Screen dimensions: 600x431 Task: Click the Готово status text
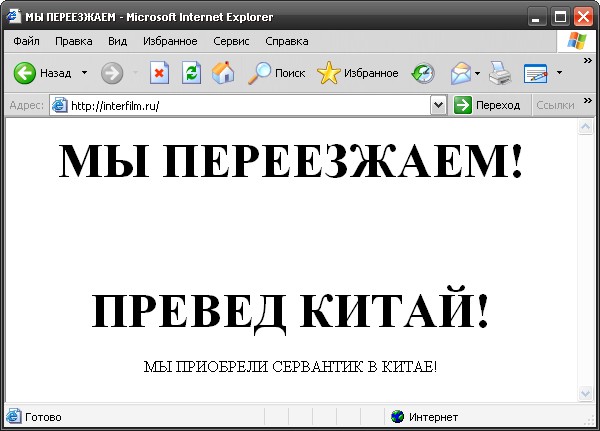(43, 417)
